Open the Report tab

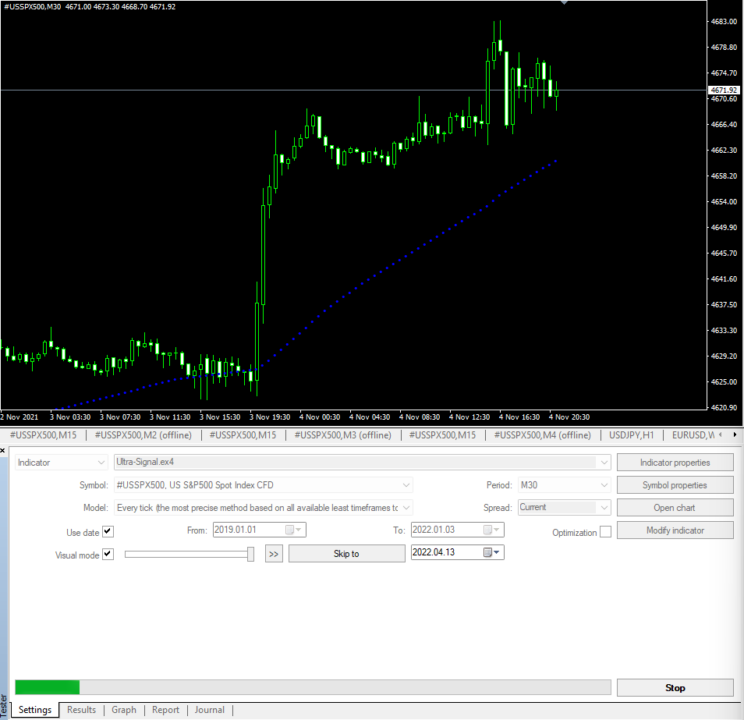point(166,710)
